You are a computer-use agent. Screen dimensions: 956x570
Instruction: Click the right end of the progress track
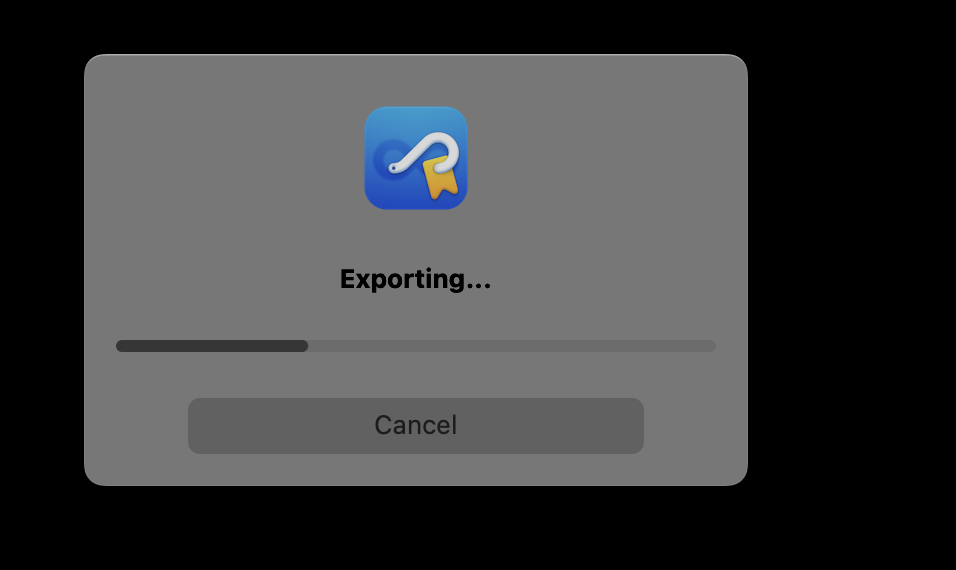(712, 346)
